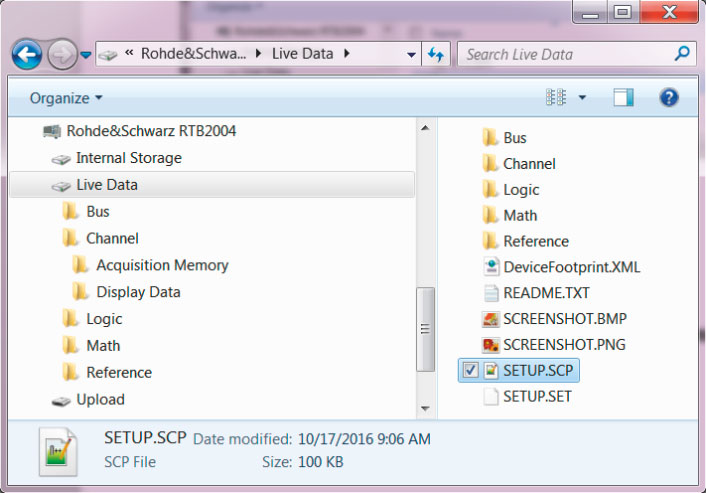Uncheck the SETUP.SCP checkbox
Screen dimensions: 706x493
(x=471, y=370)
